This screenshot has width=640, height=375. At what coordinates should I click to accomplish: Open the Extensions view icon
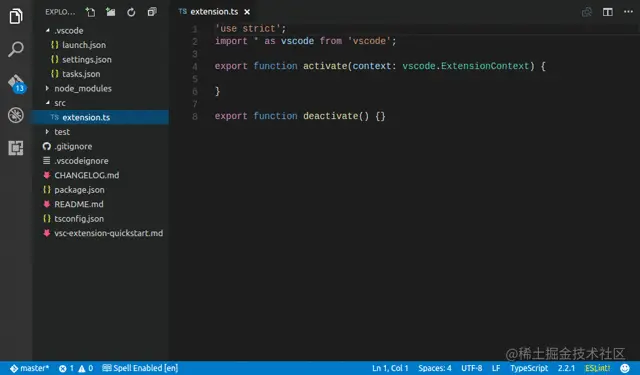click(x=16, y=148)
